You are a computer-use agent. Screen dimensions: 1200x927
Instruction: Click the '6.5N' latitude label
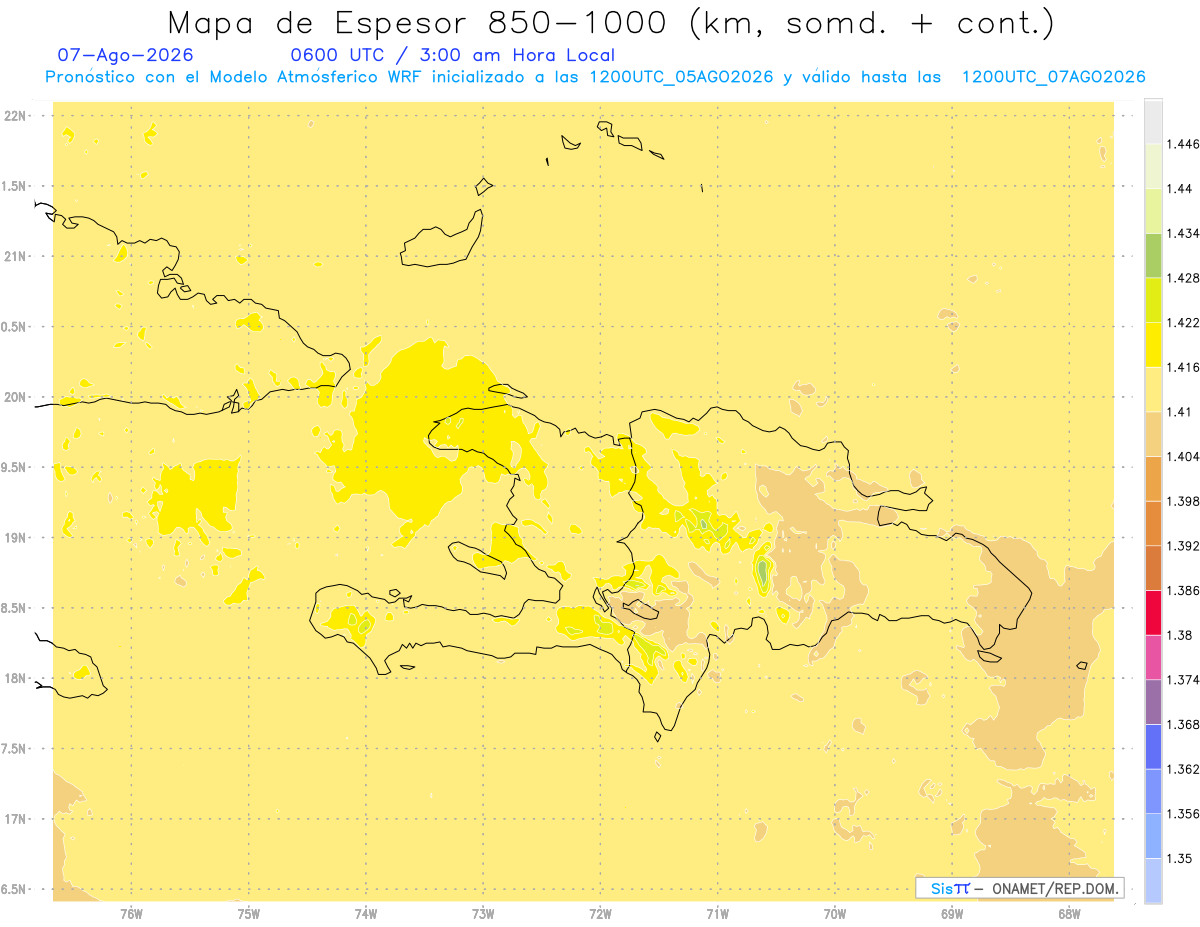[15, 889]
